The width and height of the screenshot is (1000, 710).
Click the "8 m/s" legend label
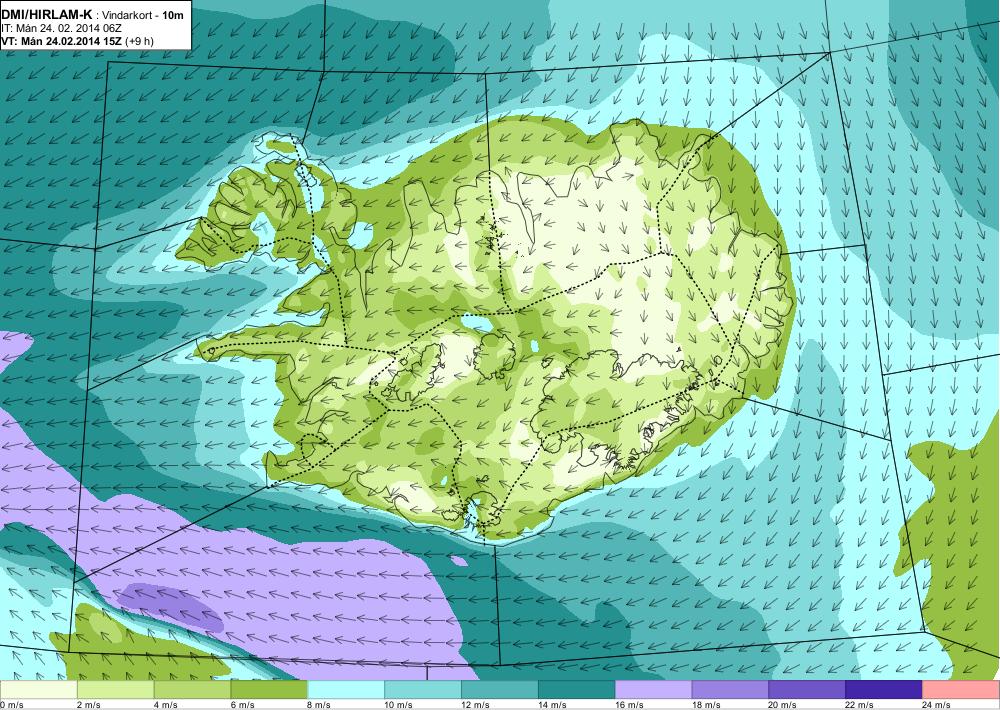coord(319,705)
